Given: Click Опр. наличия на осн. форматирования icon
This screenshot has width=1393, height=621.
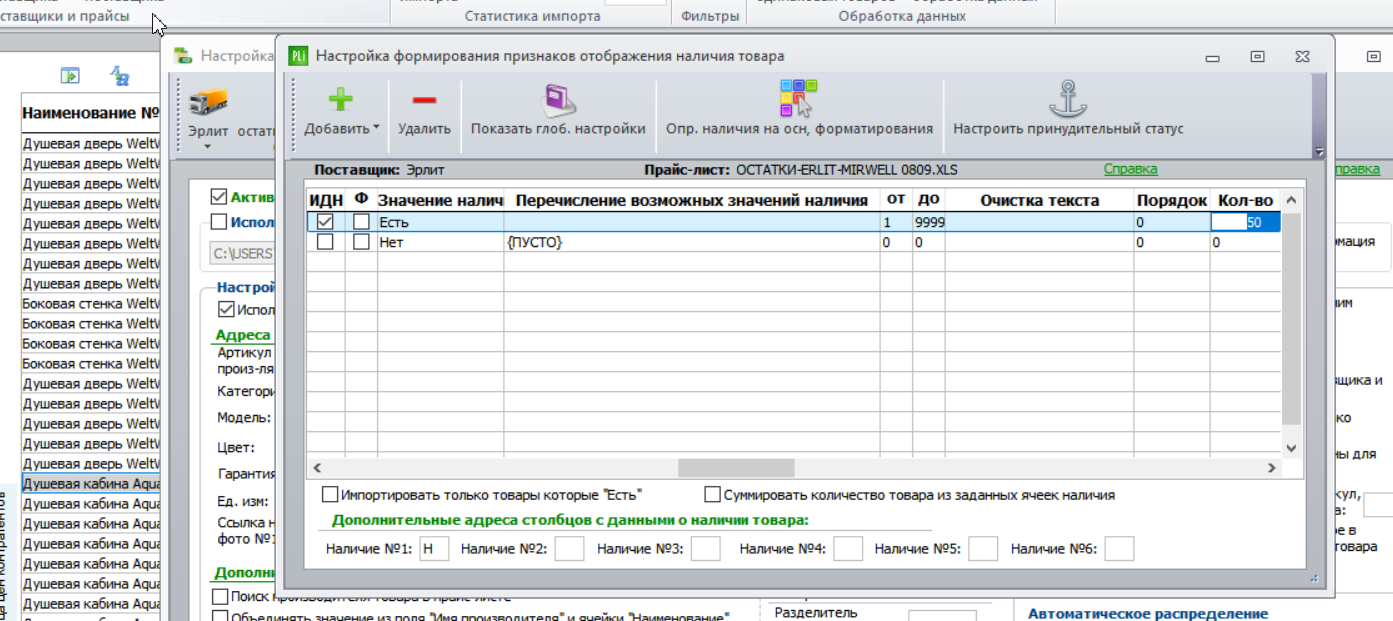Looking at the screenshot, I should (x=798, y=98).
